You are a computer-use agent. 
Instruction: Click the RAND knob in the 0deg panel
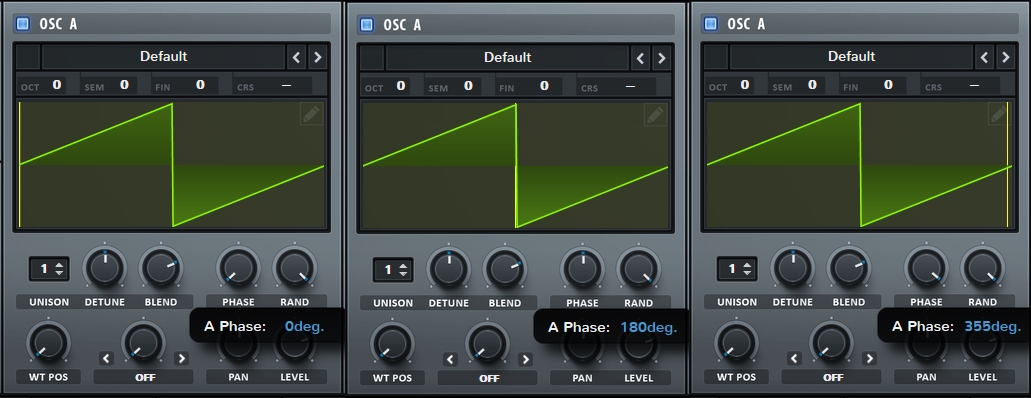295,268
